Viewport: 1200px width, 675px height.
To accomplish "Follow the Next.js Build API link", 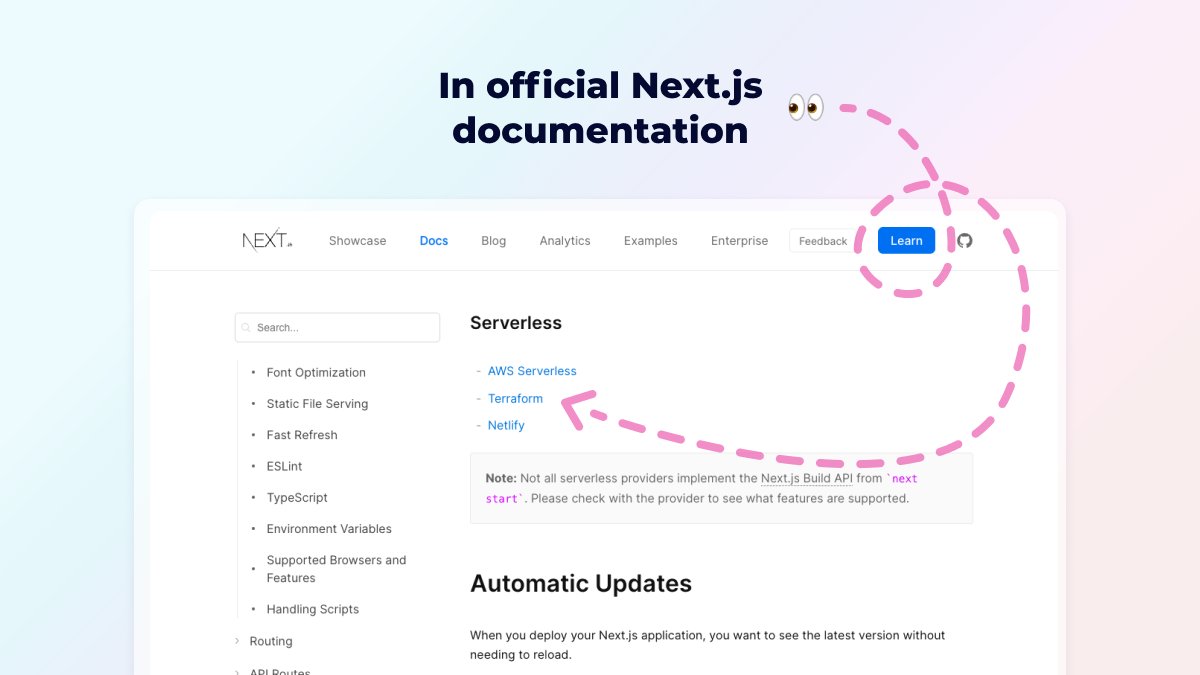I will click(x=807, y=479).
